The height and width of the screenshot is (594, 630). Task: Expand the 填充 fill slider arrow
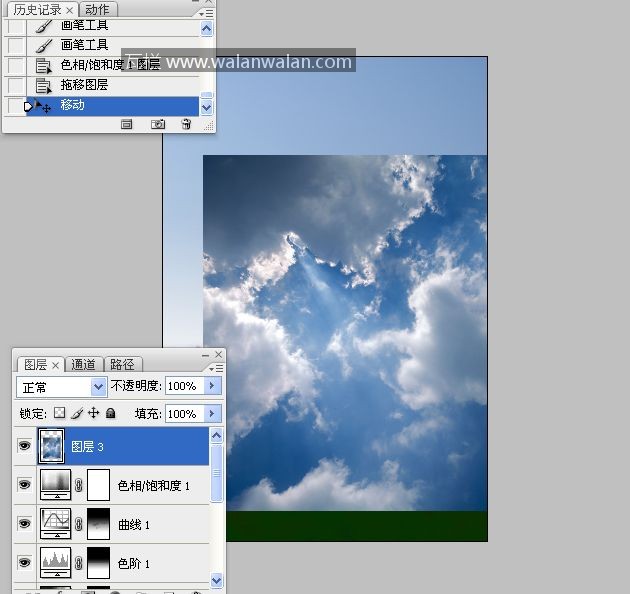(x=211, y=413)
